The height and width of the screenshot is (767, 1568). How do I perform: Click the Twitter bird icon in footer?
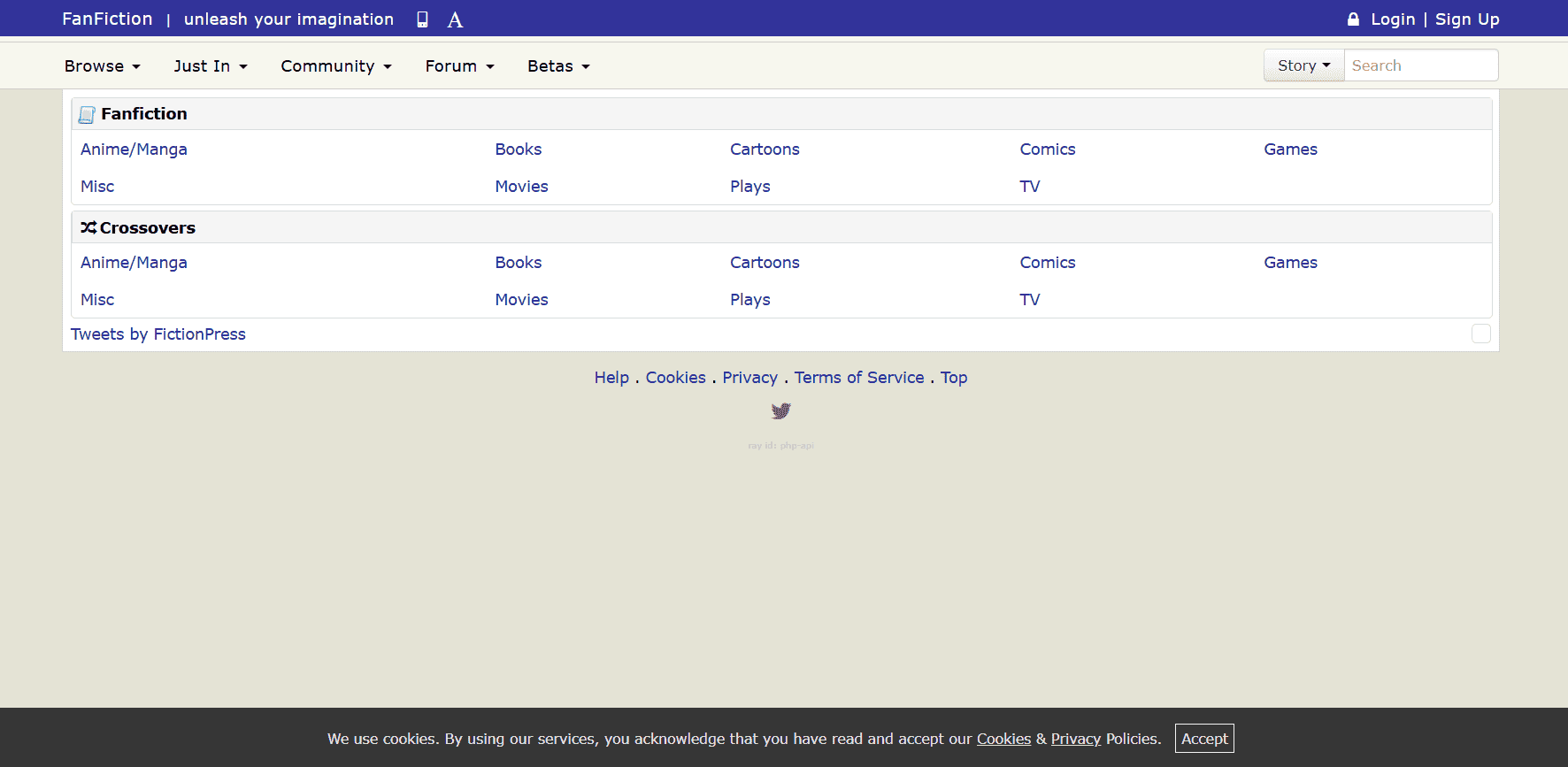click(x=780, y=410)
